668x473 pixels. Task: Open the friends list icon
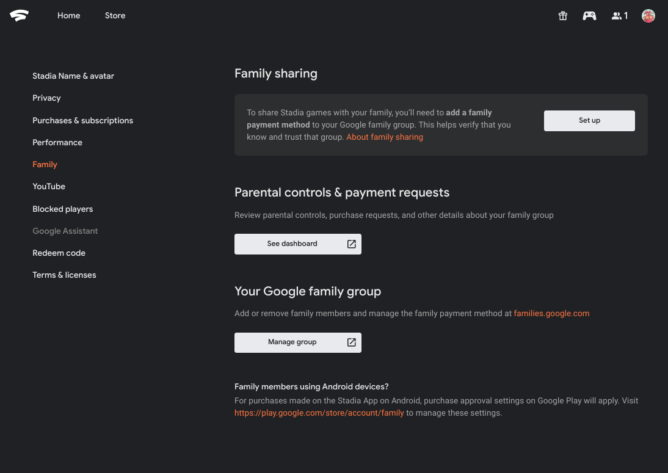[x=619, y=16]
